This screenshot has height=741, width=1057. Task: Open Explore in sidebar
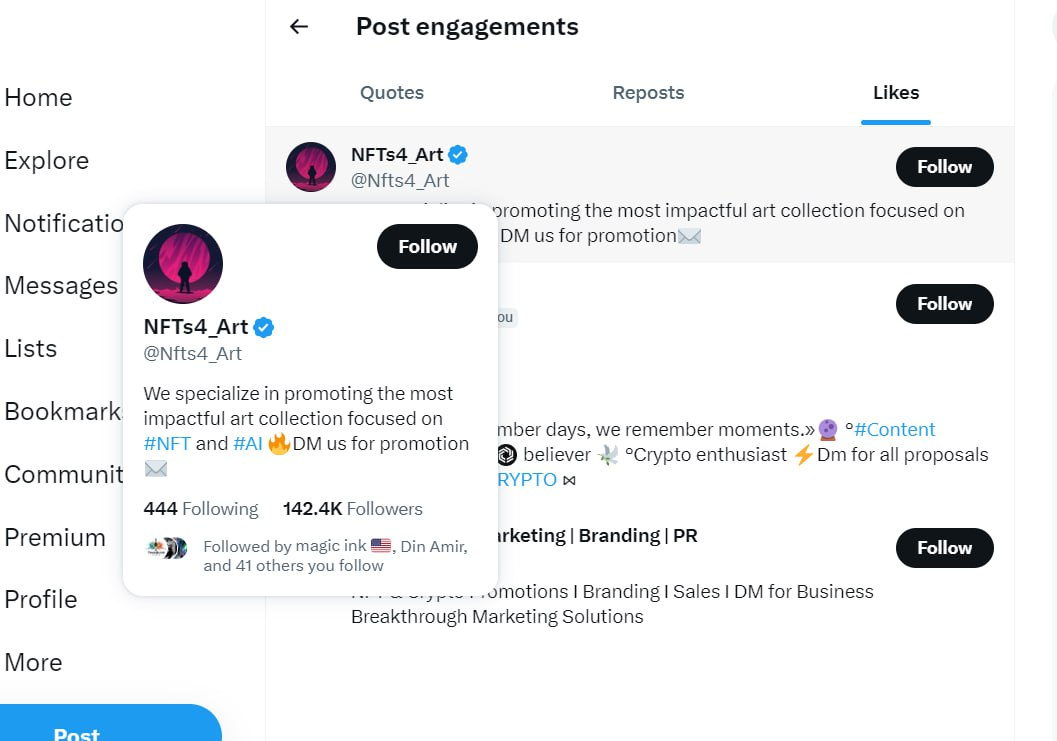tap(46, 161)
